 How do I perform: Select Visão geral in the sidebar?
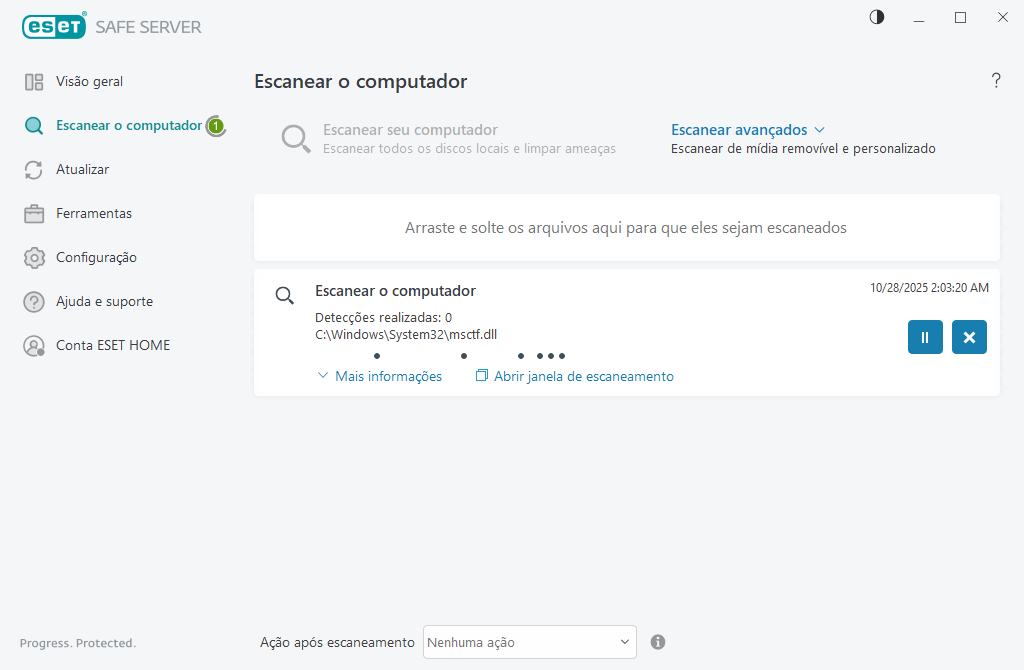(90, 81)
